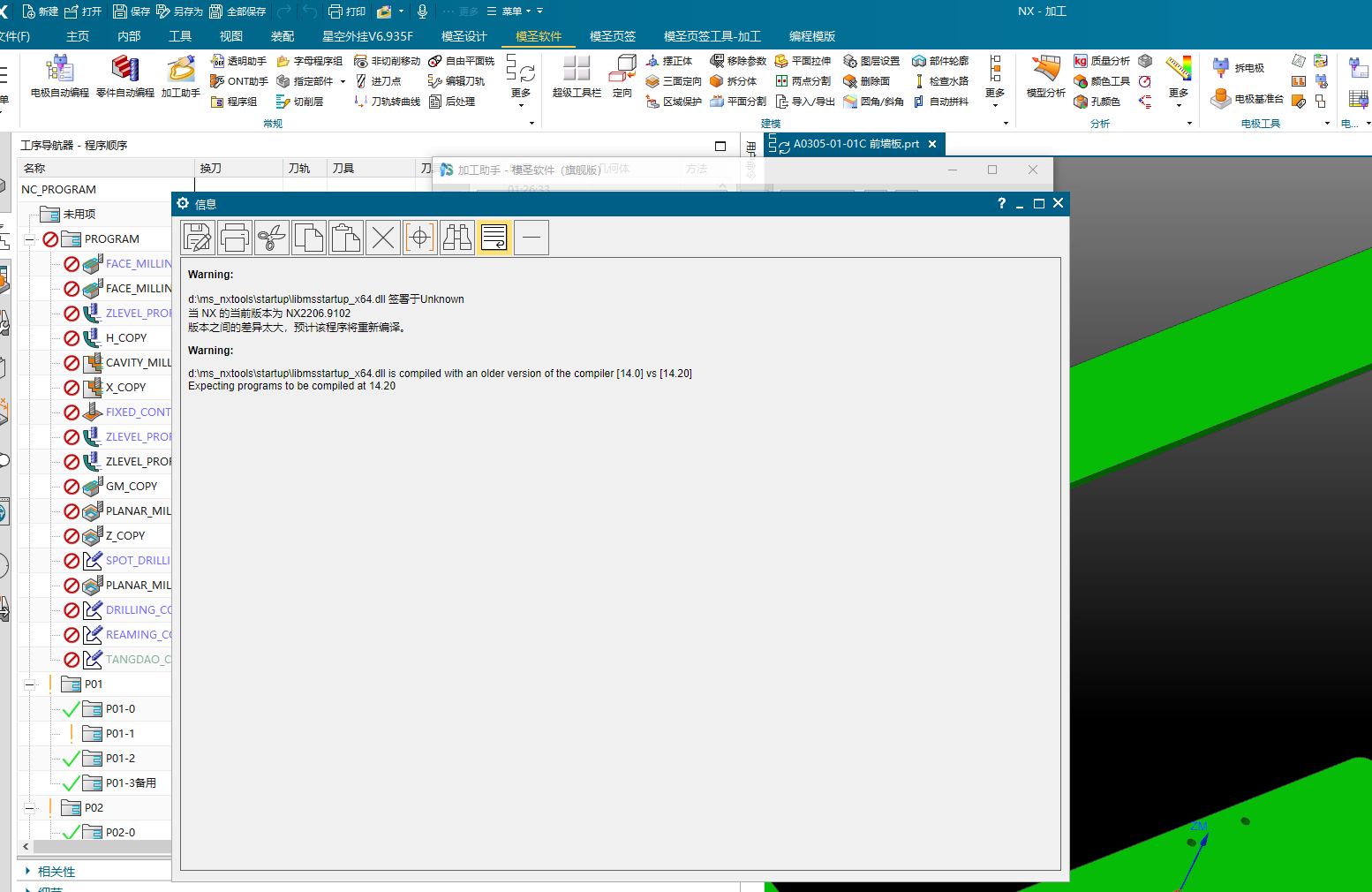Click the 电极基准台 tool

[x=1247, y=99]
